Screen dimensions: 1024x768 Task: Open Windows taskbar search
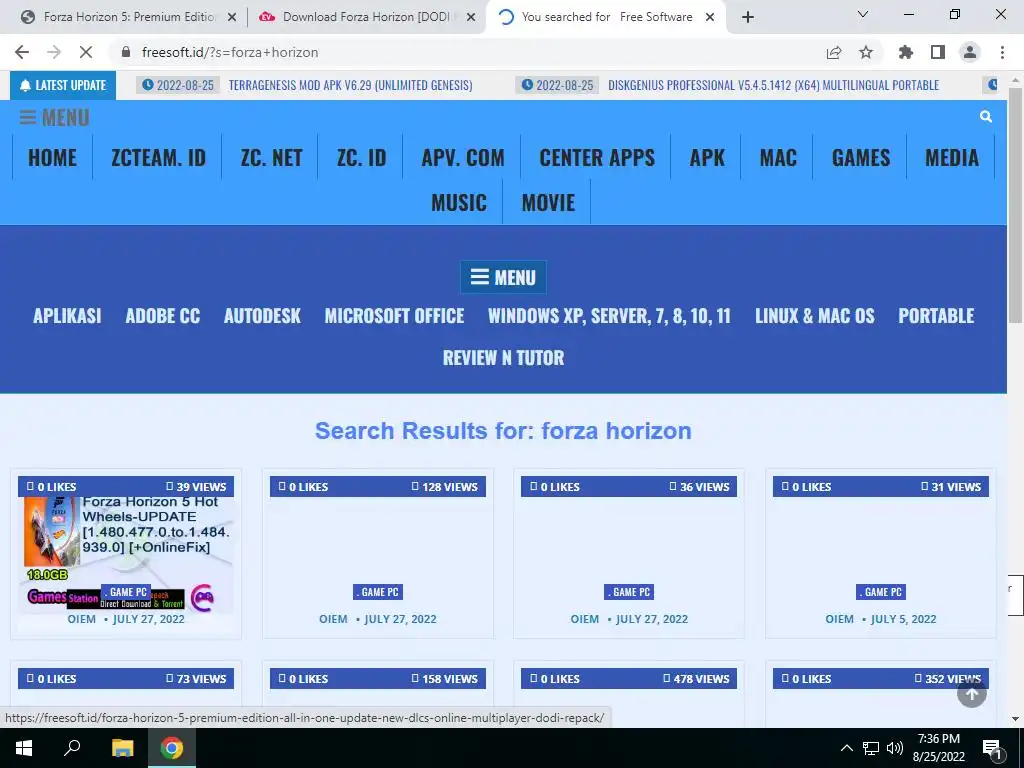(72, 748)
